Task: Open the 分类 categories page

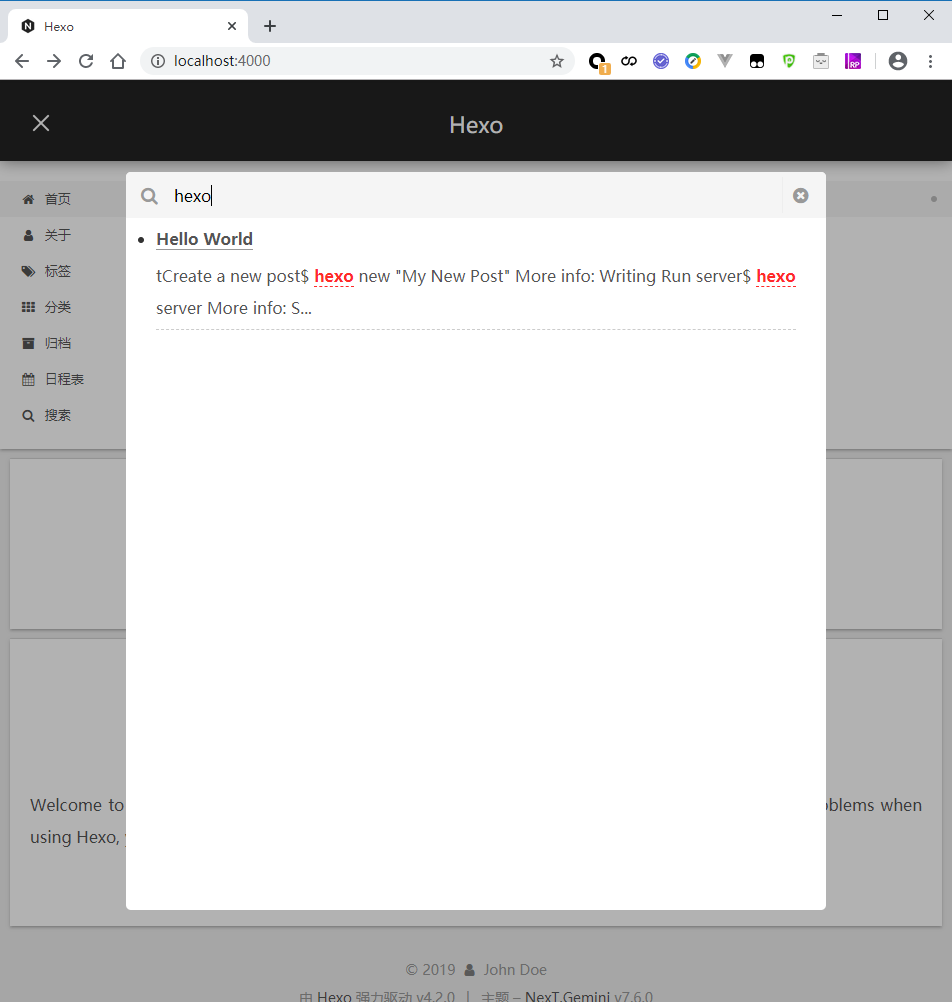Action: pyautogui.click(x=57, y=307)
